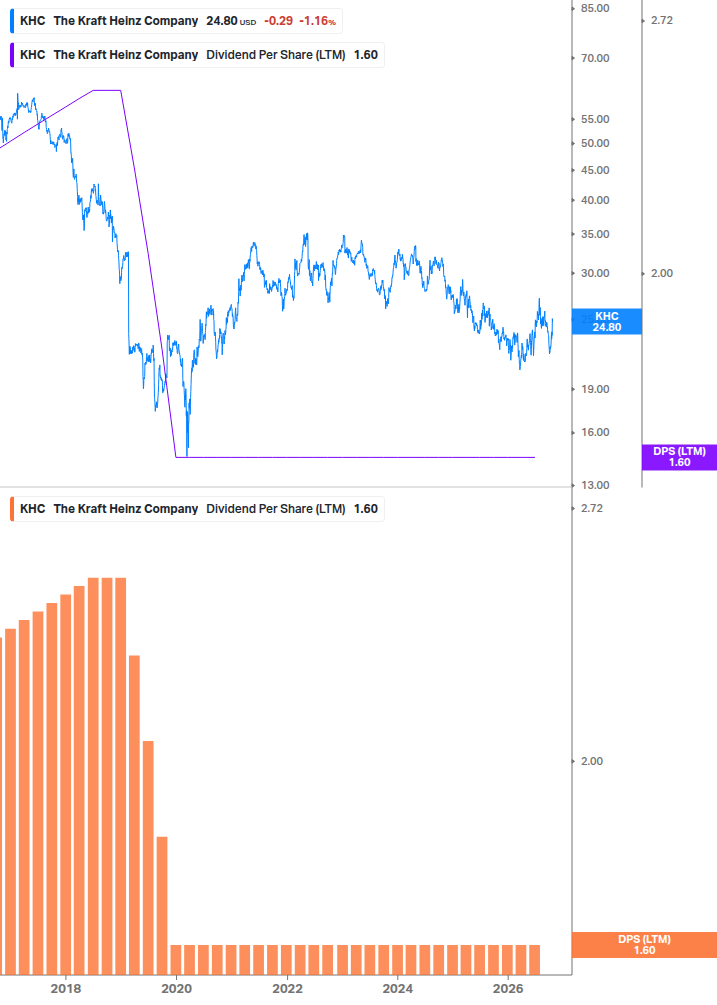Click the 2022 label on time axis

coord(287,988)
